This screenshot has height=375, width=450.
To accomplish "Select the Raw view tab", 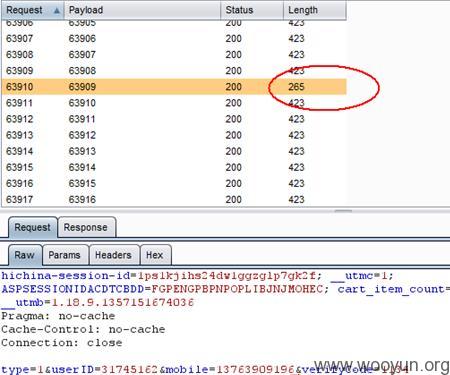I will tap(25, 255).
